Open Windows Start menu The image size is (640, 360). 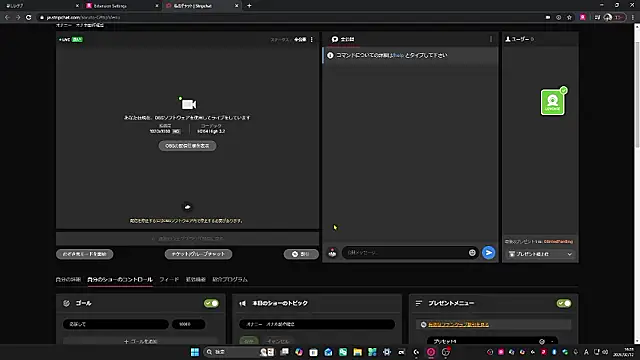(x=195, y=352)
